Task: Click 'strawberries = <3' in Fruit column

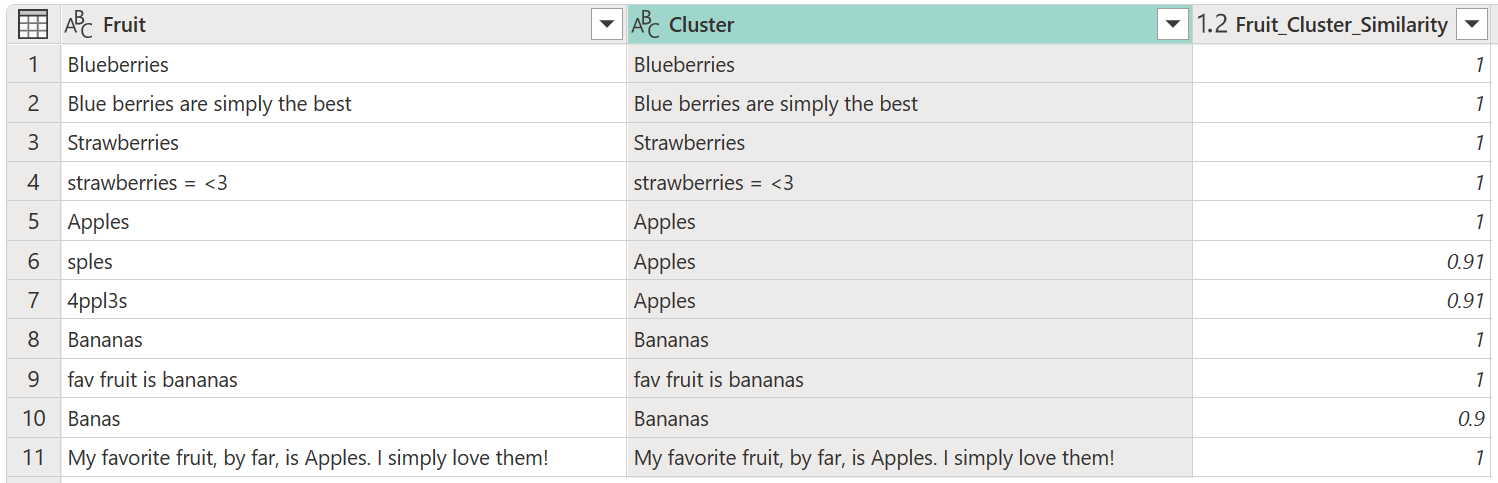Action: pyautogui.click(x=344, y=183)
